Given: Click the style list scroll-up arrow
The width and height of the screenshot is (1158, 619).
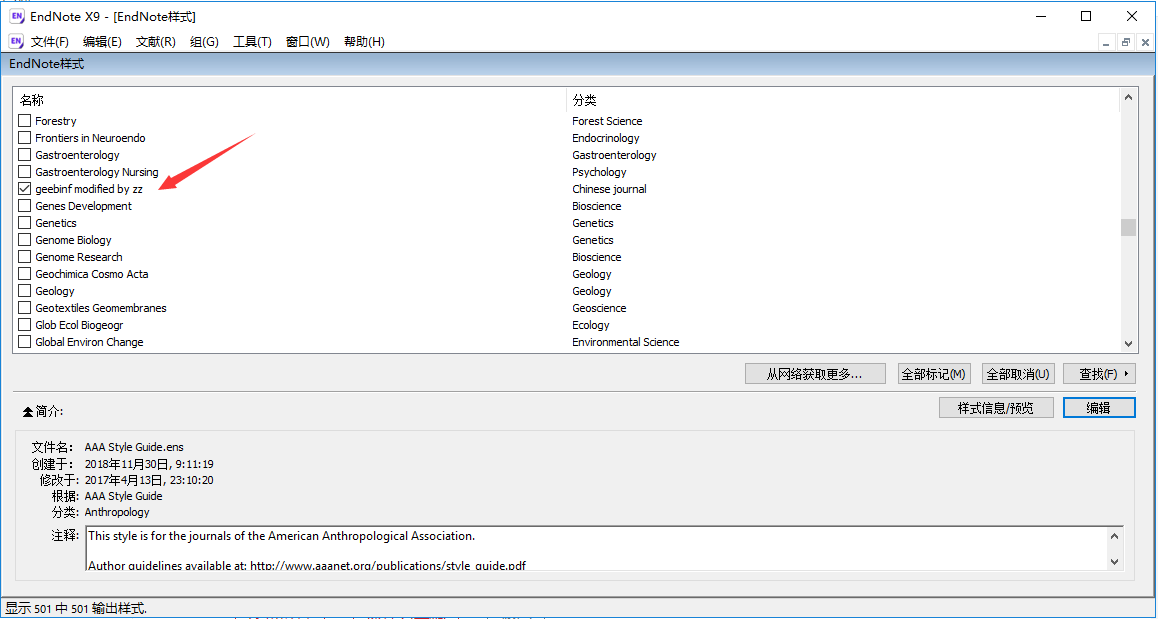Looking at the screenshot, I should click(1128, 98).
